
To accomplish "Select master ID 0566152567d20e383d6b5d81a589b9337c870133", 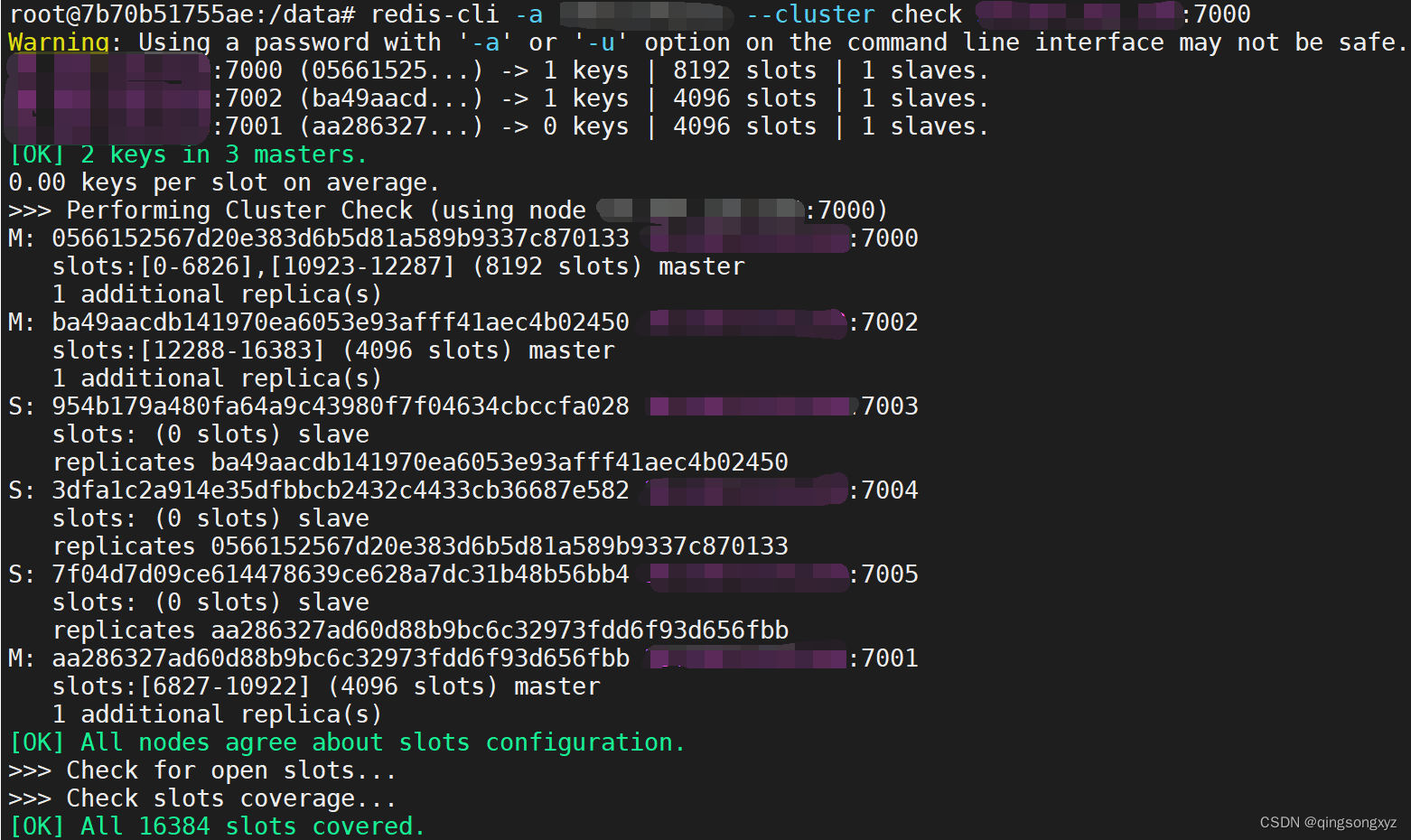I will (x=341, y=238).
